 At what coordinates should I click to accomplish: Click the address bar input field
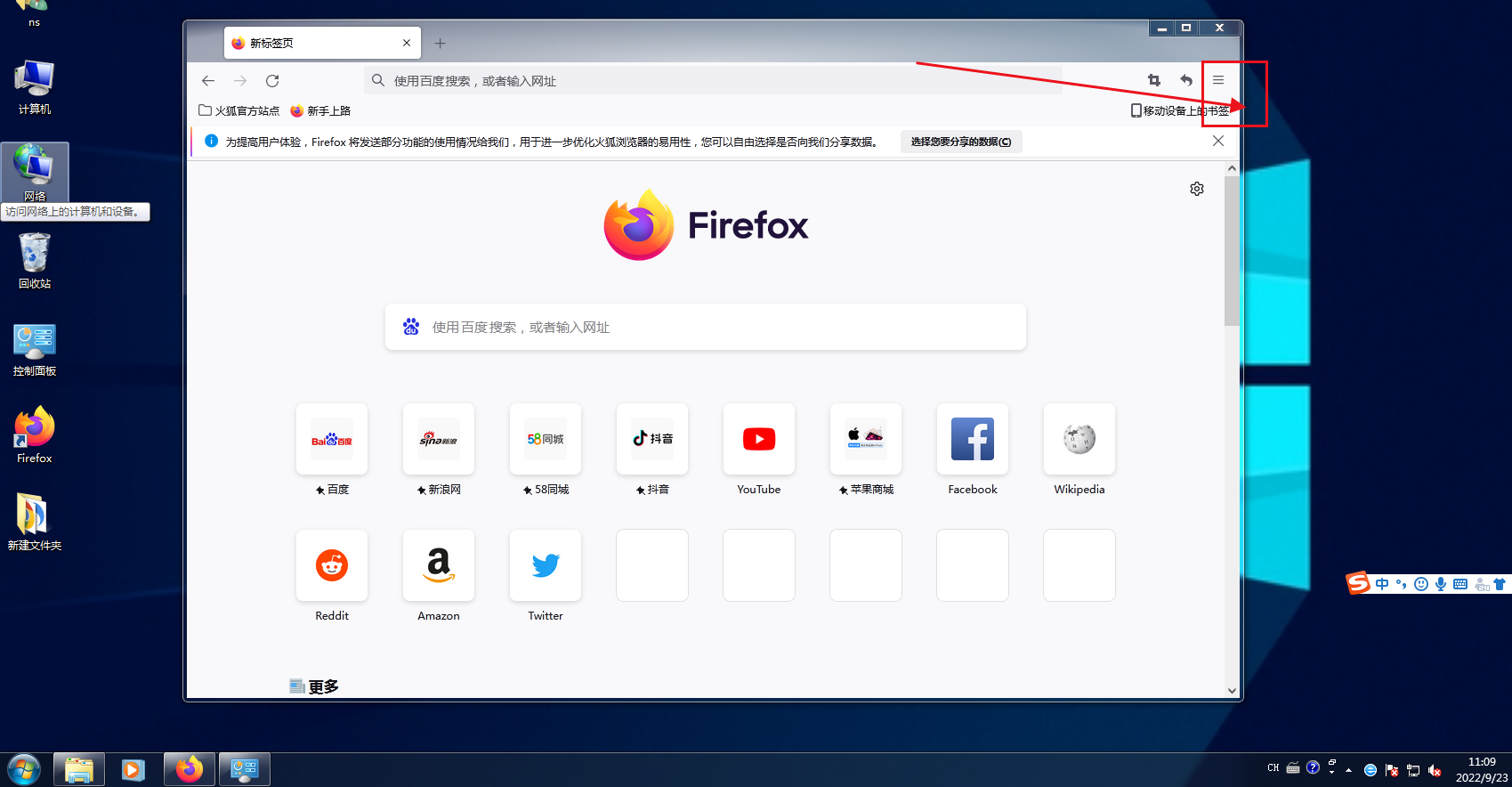713,81
